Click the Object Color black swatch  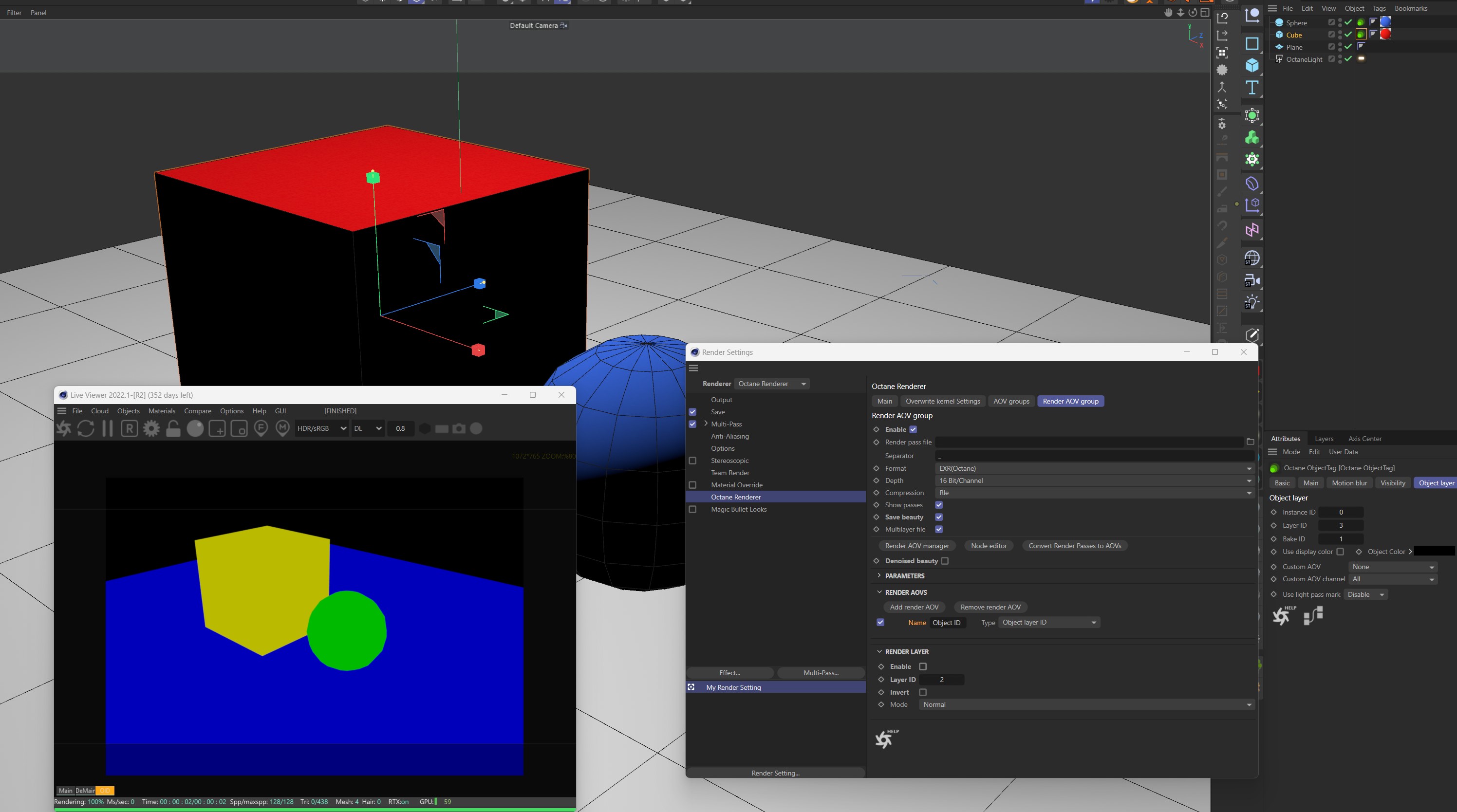pyautogui.click(x=1434, y=552)
